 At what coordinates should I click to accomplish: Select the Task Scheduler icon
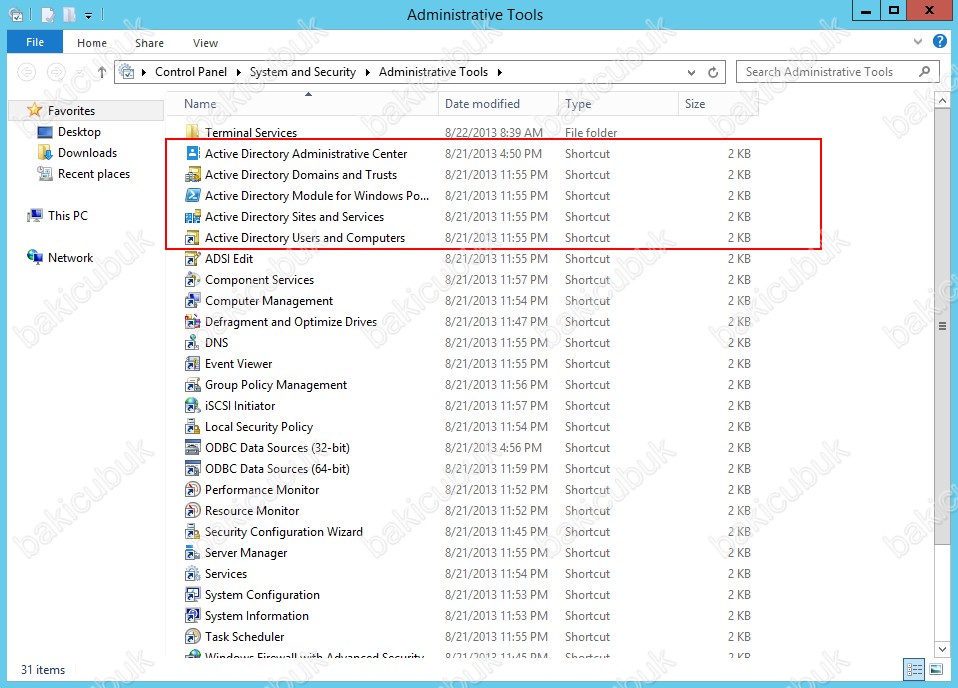[192, 637]
